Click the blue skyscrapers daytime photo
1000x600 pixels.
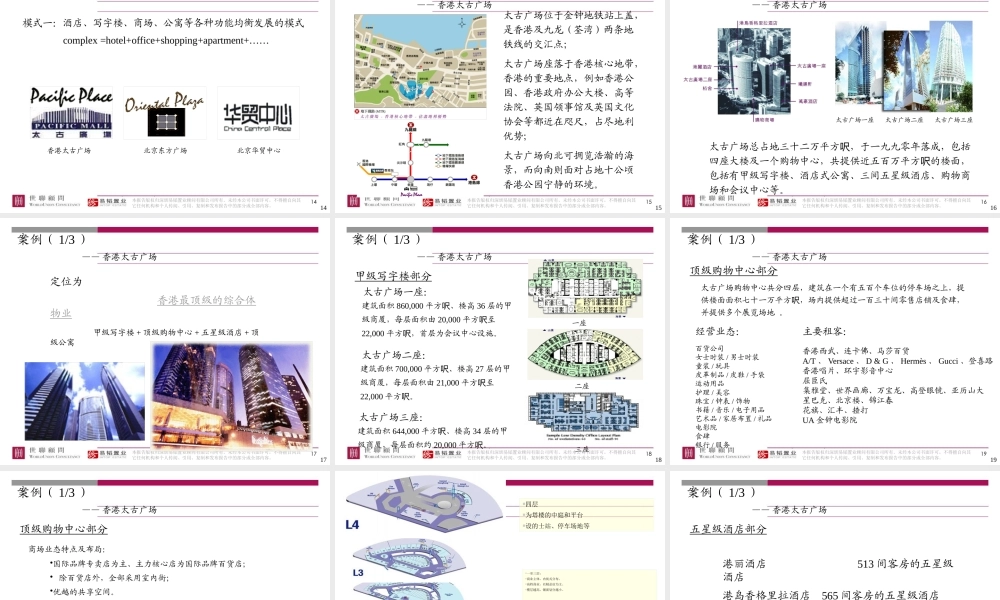tap(85, 401)
